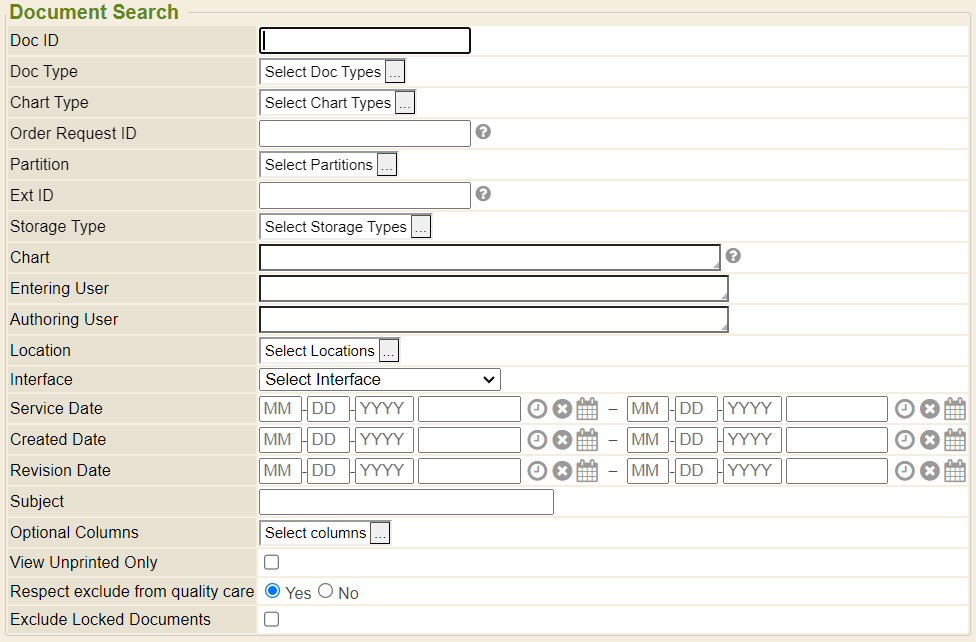Set current time for Service Date start
Image resolution: width=976 pixels, height=642 pixels.
click(537, 409)
